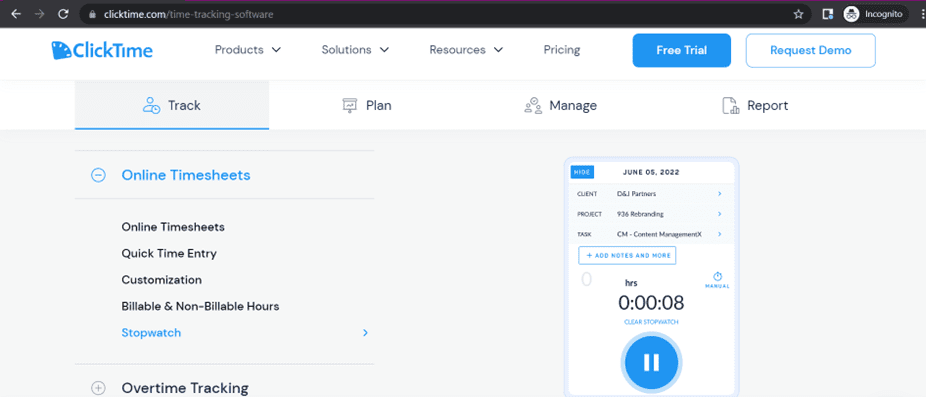The width and height of the screenshot is (926, 397).
Task: Click the Plan tab presentation icon
Action: click(x=350, y=106)
